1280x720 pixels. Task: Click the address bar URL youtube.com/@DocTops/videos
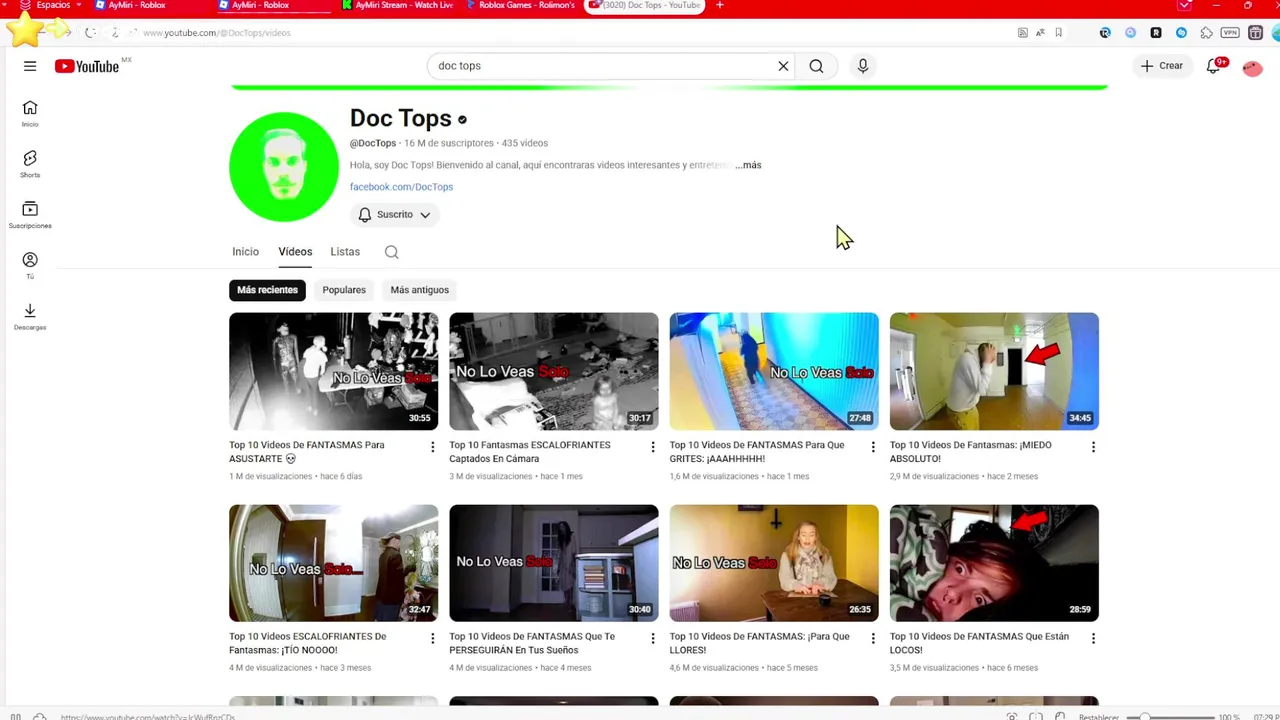217,33
